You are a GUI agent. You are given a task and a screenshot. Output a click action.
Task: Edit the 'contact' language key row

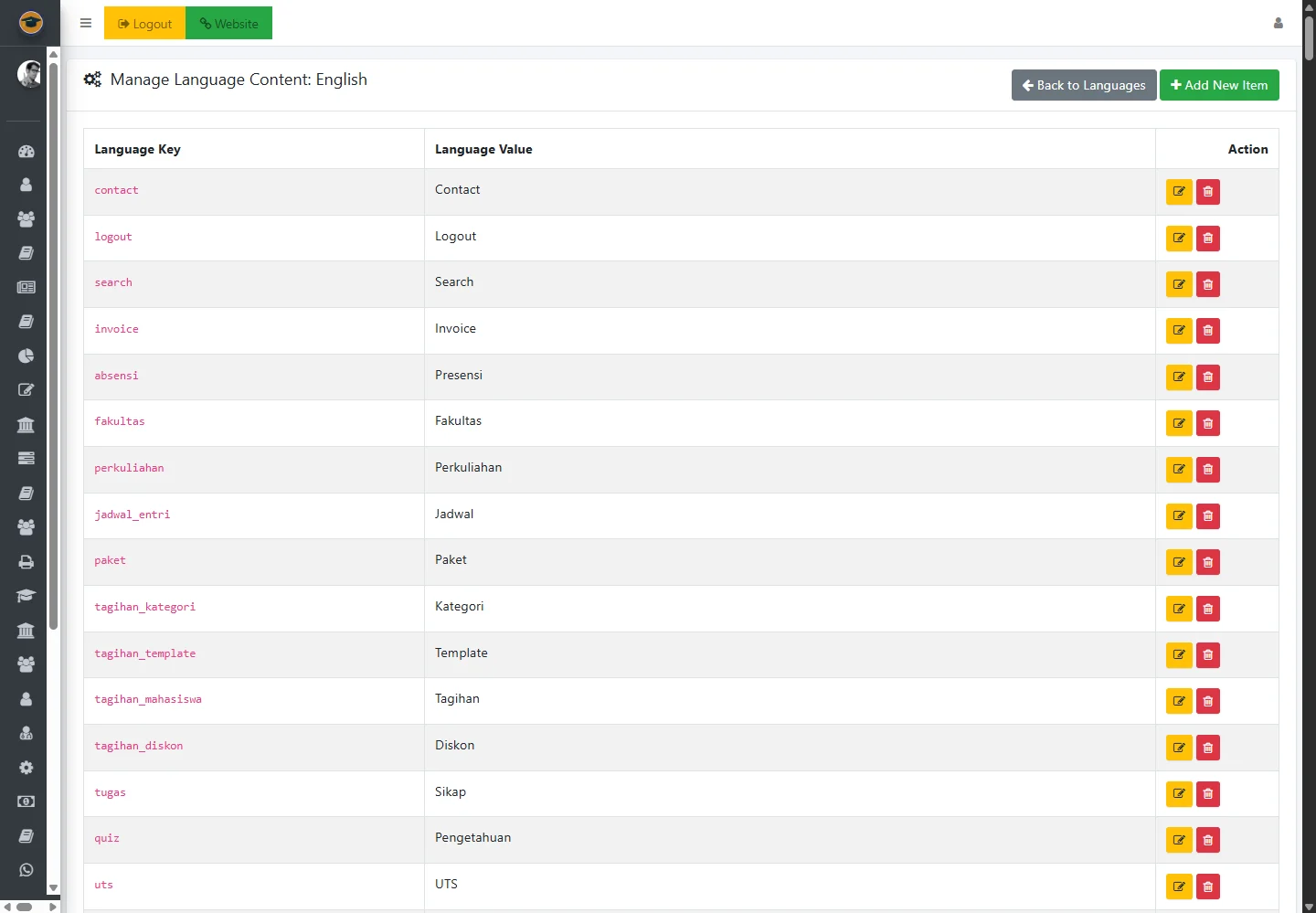coord(1179,192)
